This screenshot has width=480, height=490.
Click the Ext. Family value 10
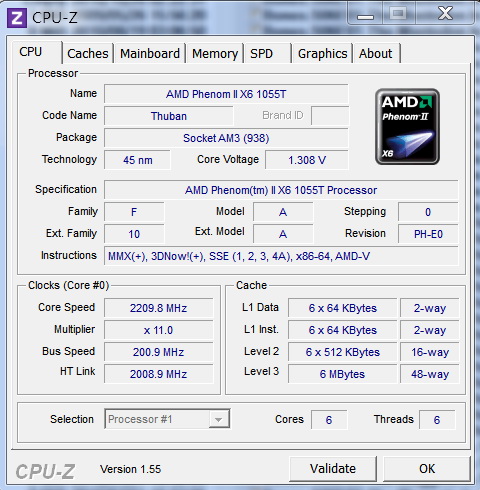[134, 234]
